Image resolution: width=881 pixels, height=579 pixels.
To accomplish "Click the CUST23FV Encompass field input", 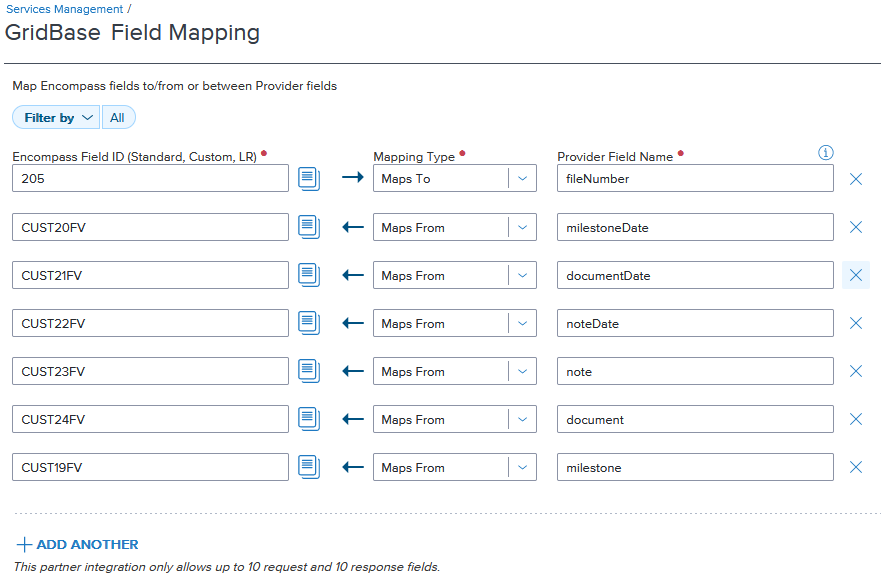I will point(151,371).
